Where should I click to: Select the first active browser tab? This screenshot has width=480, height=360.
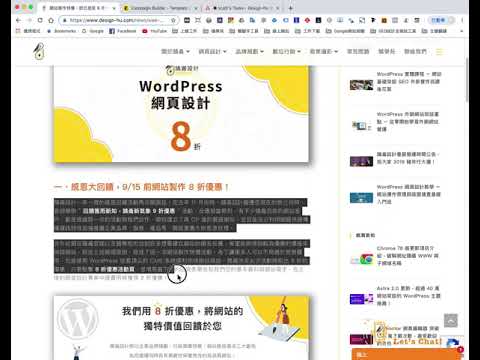point(79,8)
